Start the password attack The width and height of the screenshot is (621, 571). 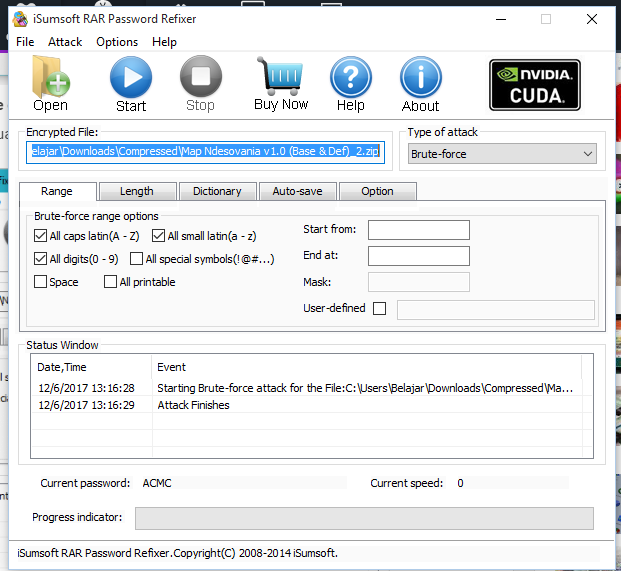[131, 84]
